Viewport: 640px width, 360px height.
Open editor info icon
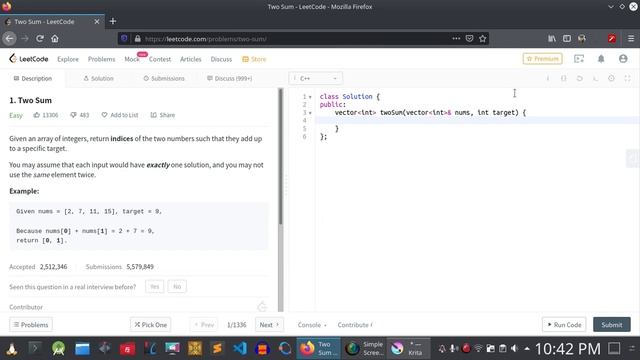pyautogui.click(x=548, y=78)
